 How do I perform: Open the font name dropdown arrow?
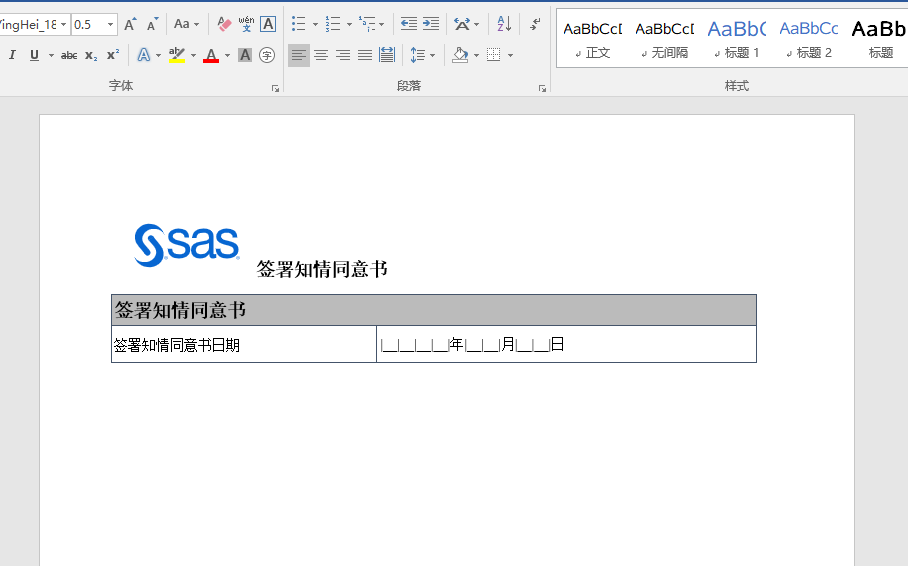click(64, 24)
